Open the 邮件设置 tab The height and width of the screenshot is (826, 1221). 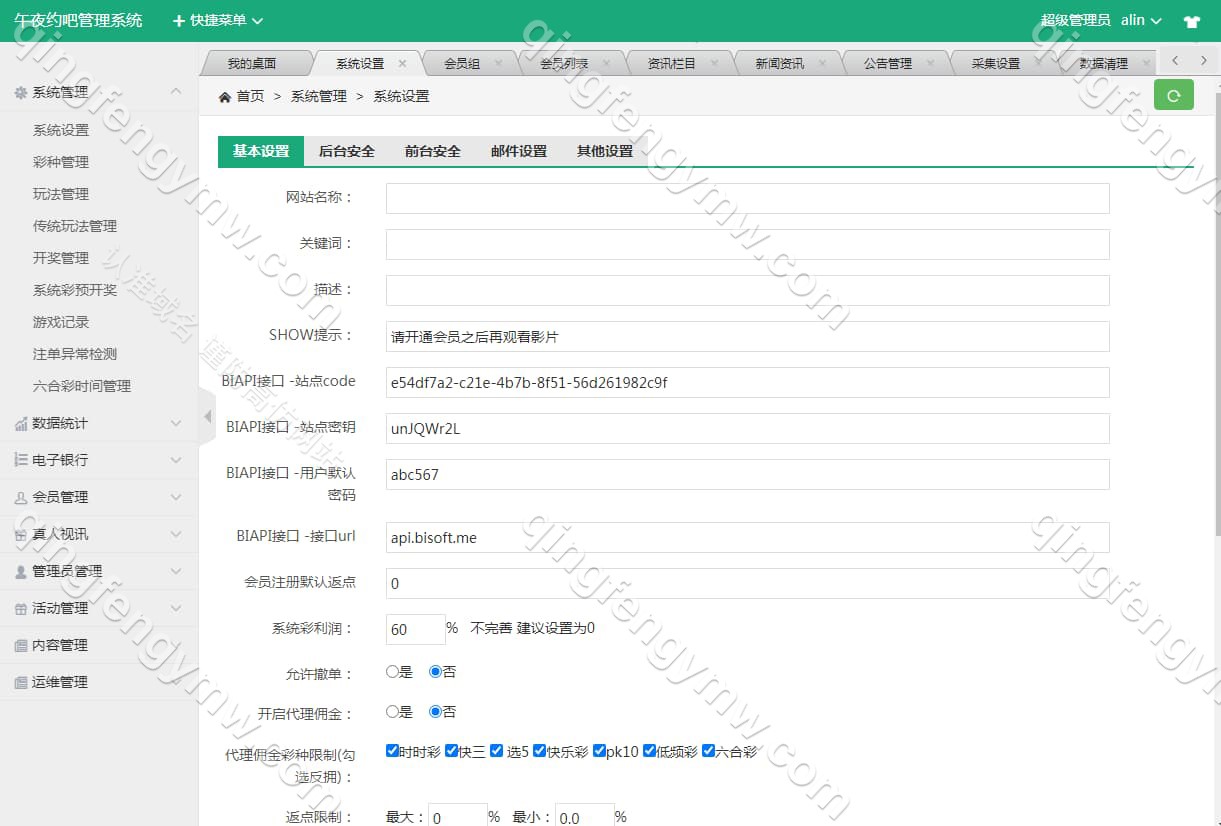[518, 151]
